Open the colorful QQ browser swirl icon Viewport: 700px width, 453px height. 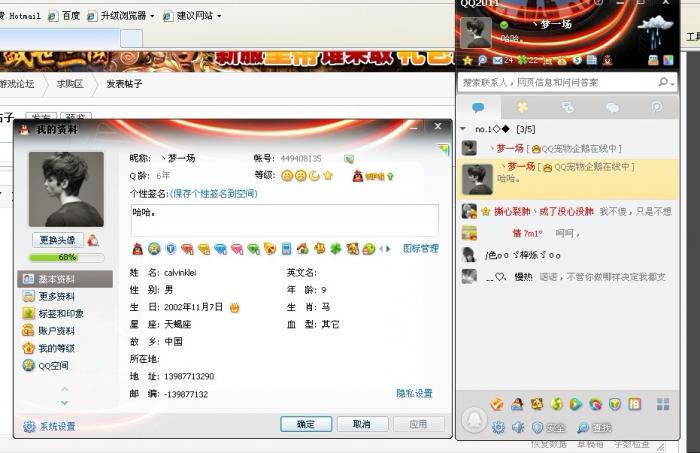click(x=595, y=404)
